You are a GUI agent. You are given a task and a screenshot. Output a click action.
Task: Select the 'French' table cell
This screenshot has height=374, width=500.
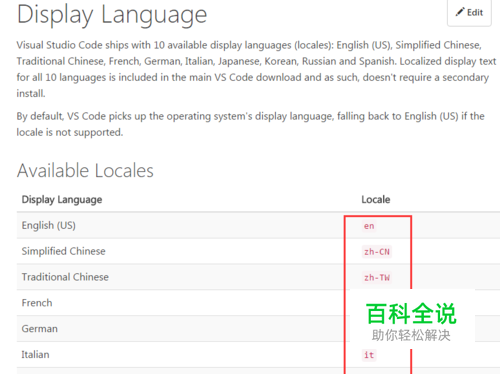coord(37,303)
